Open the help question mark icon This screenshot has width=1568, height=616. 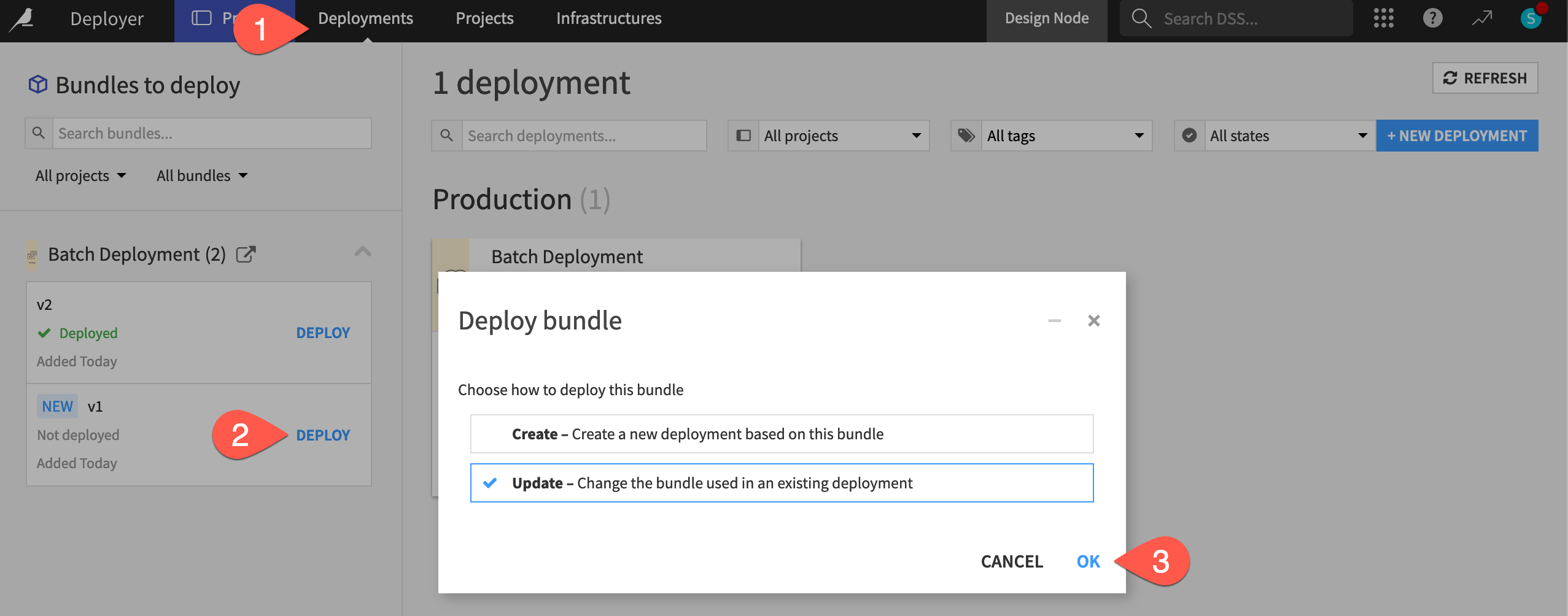coord(1433,18)
